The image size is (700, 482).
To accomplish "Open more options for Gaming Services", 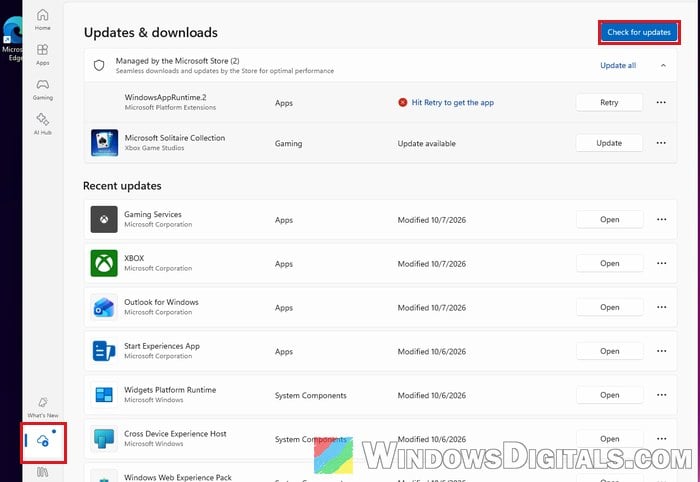I will (662, 219).
